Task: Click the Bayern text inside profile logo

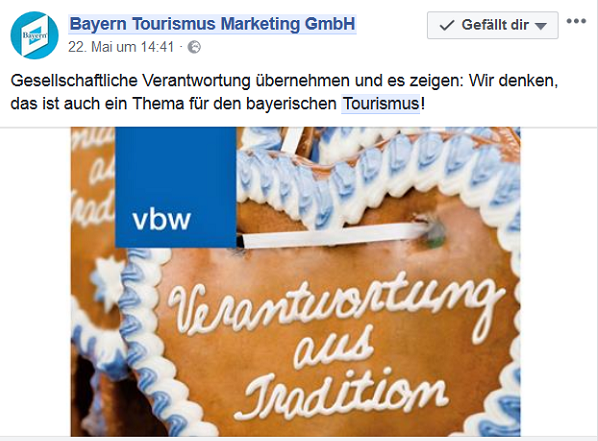Action: click(35, 35)
